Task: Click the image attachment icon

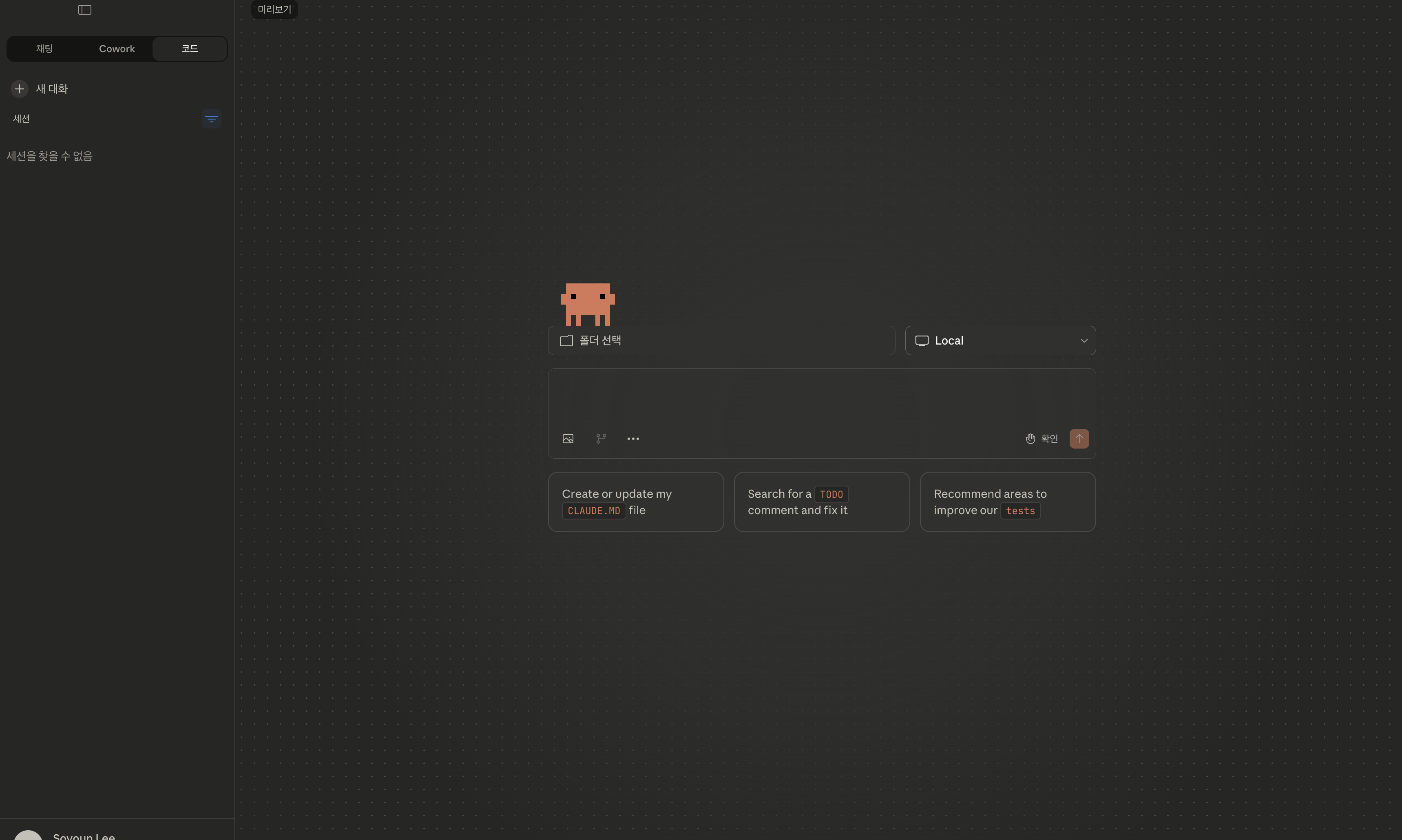Action: coord(568,439)
